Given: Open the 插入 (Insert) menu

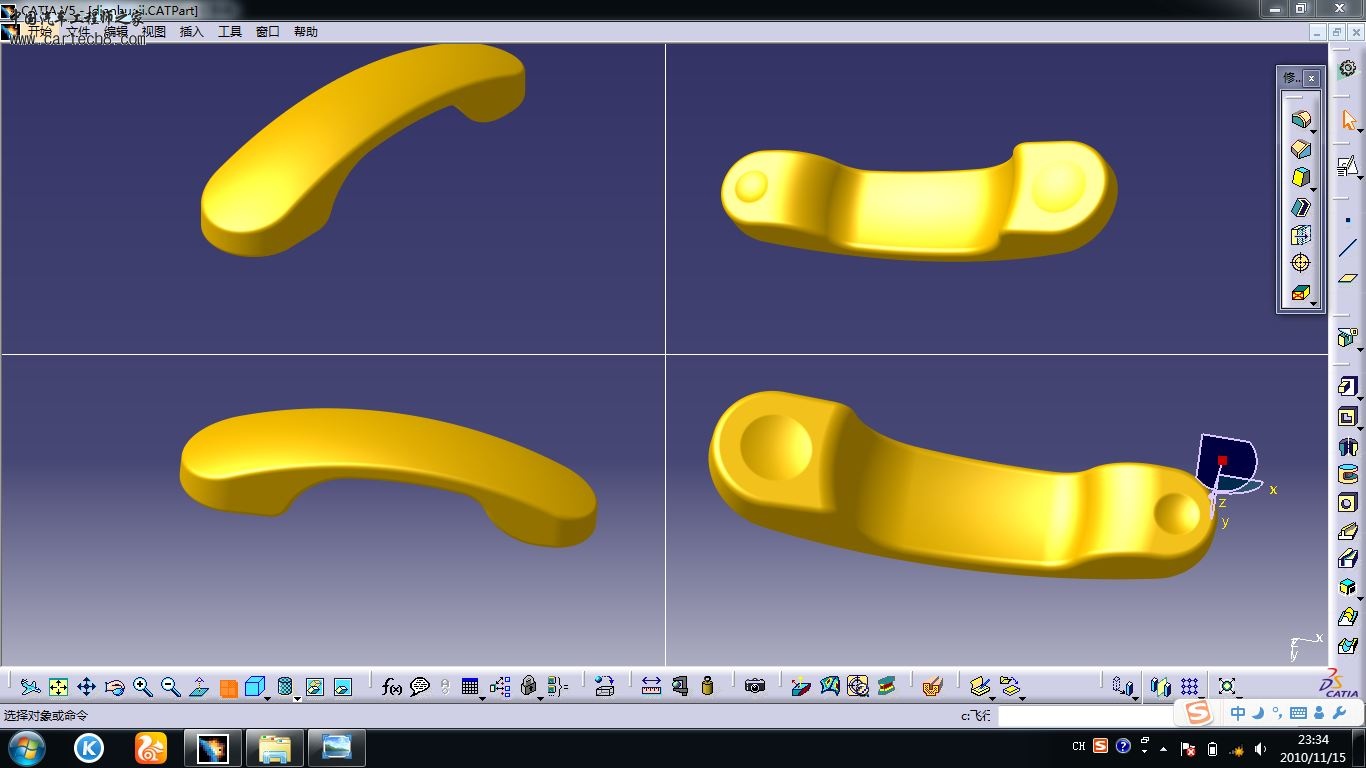Looking at the screenshot, I should point(191,32).
